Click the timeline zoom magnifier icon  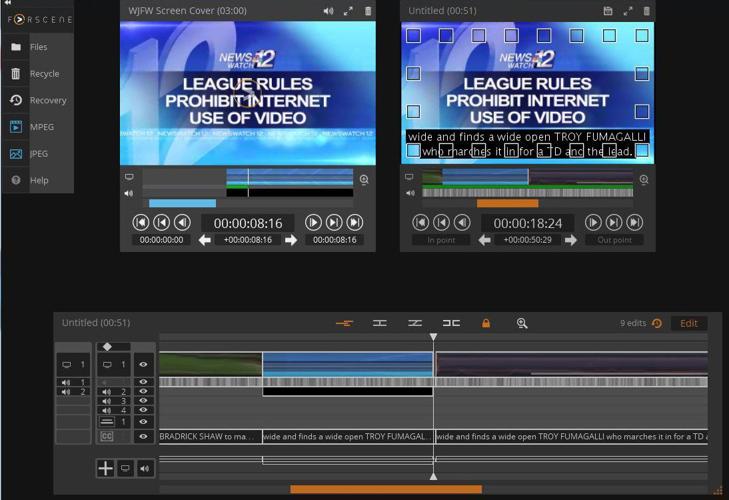click(522, 323)
